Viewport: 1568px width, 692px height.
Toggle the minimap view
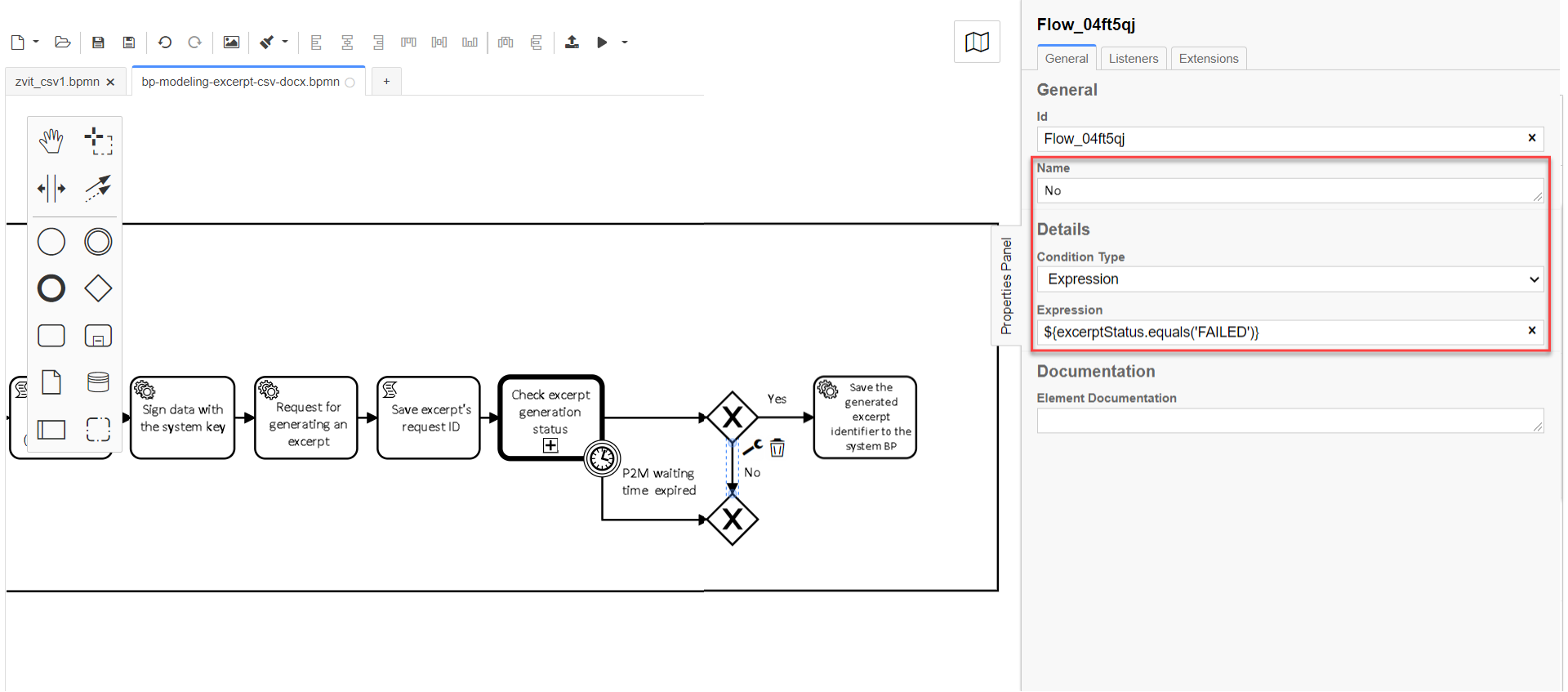tap(977, 42)
